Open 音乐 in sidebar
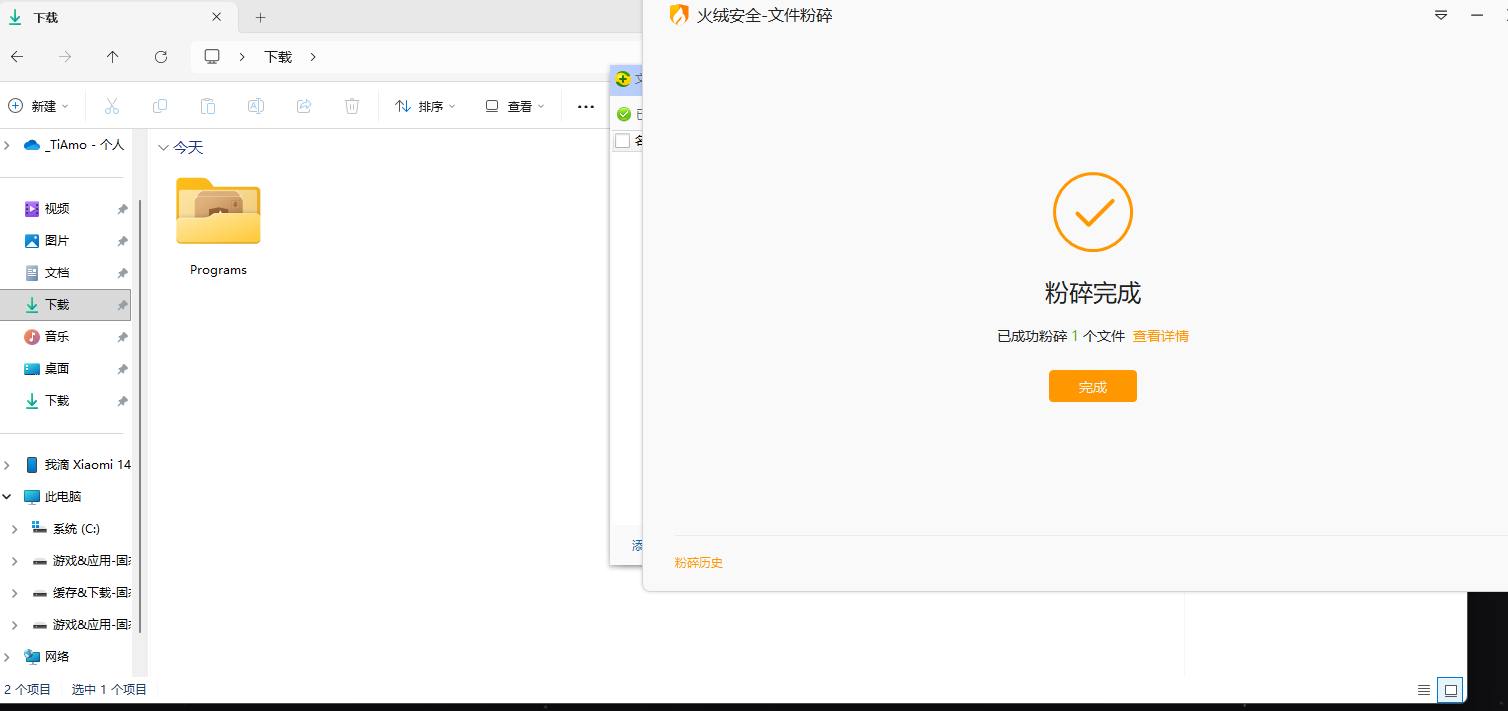This screenshot has width=1508, height=711. click(x=57, y=337)
